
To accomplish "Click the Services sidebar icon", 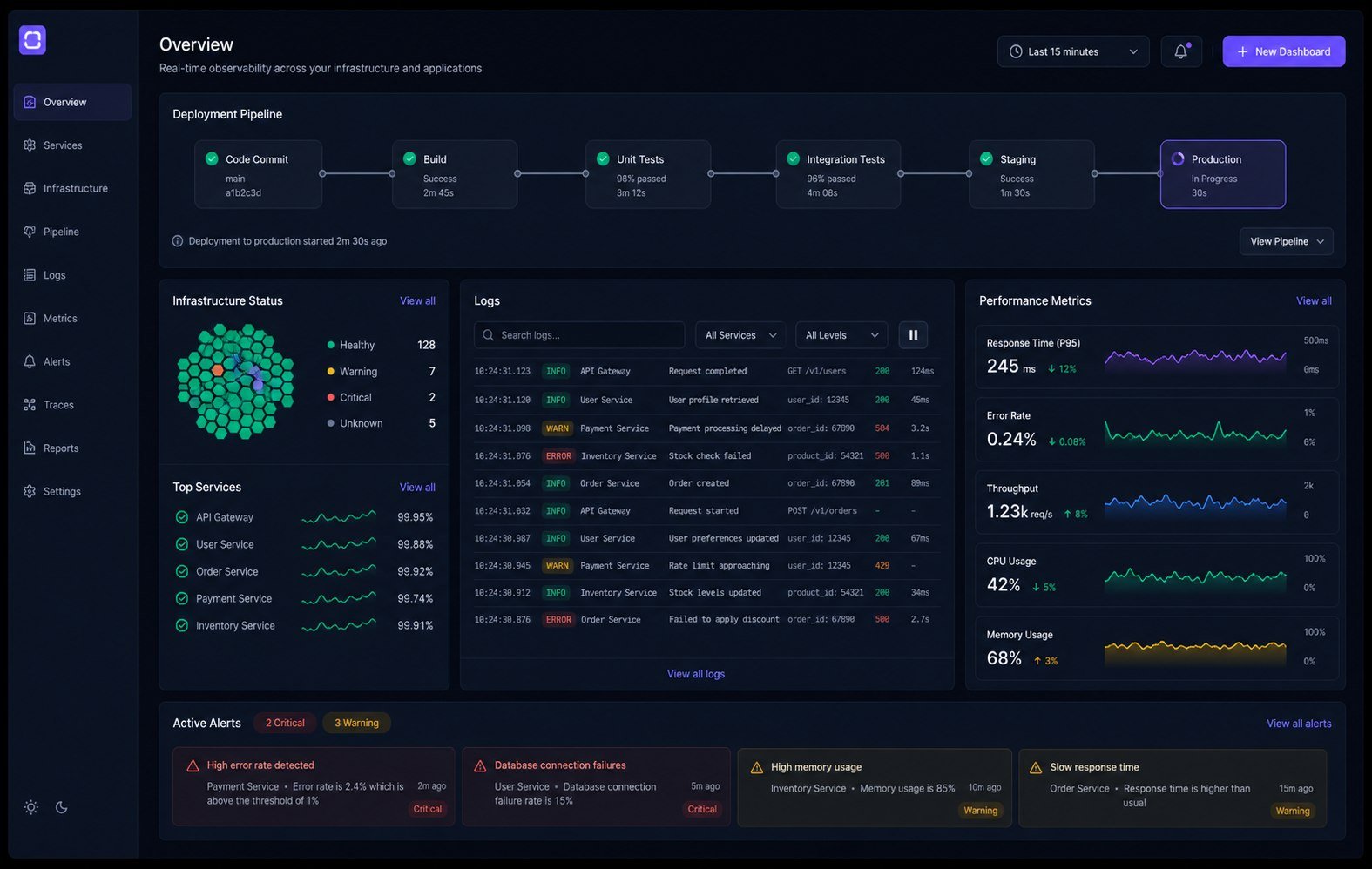I will pyautogui.click(x=30, y=145).
